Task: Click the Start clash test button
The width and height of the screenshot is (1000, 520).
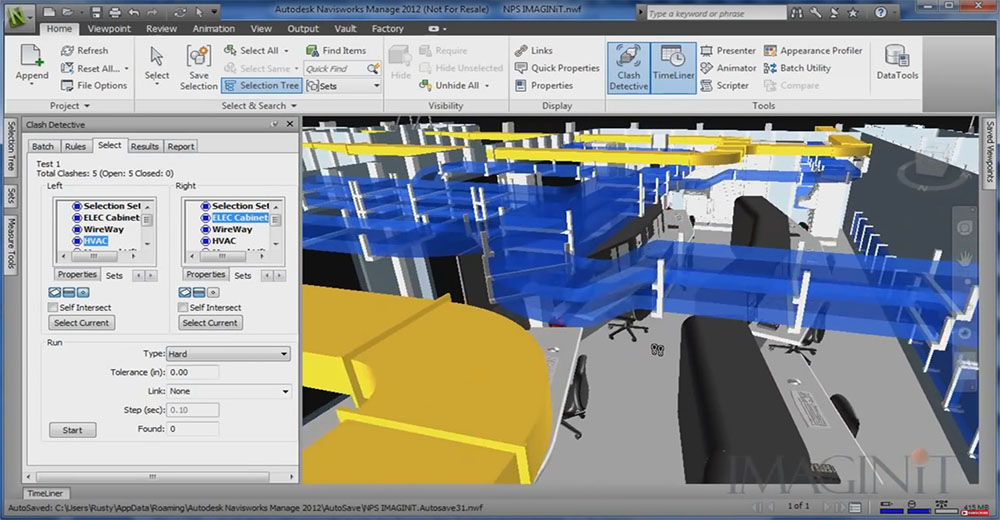Action: coord(73,430)
